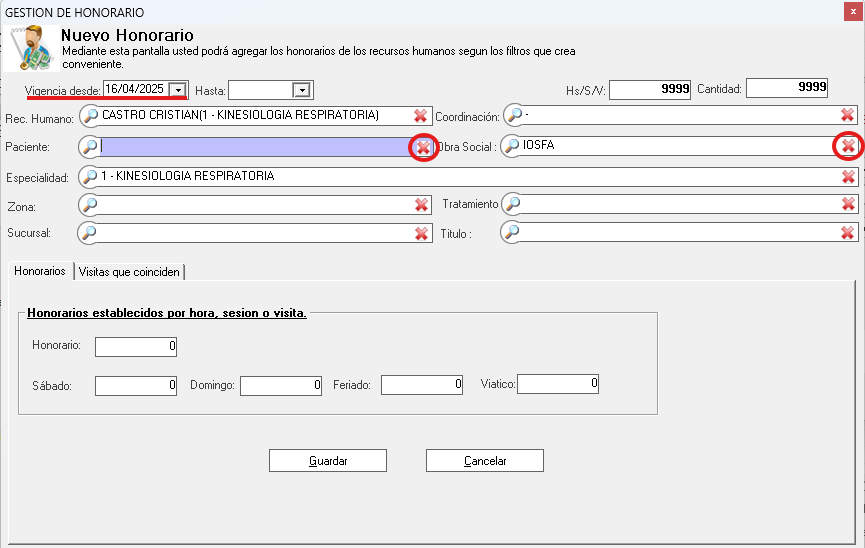Clear the Rec. Humano field with red X
The image size is (865, 548).
tap(422, 116)
